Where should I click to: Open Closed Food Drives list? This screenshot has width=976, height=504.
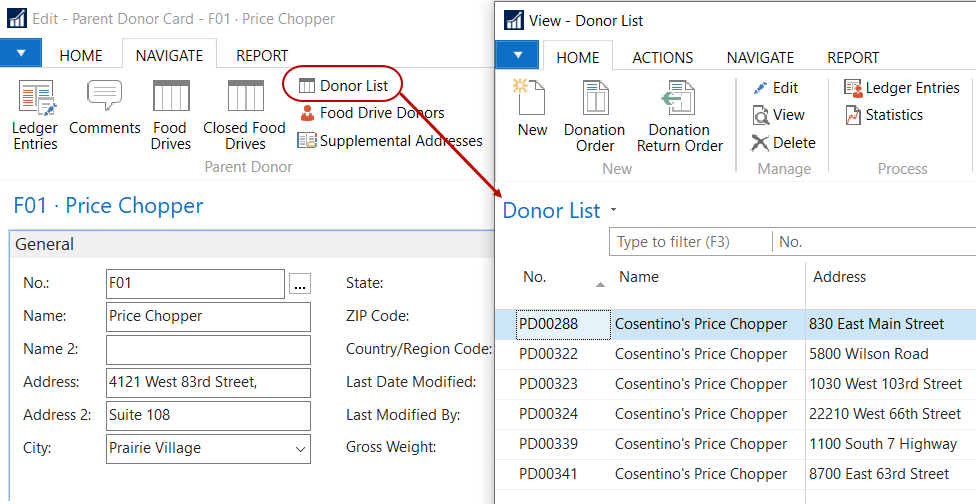244,114
